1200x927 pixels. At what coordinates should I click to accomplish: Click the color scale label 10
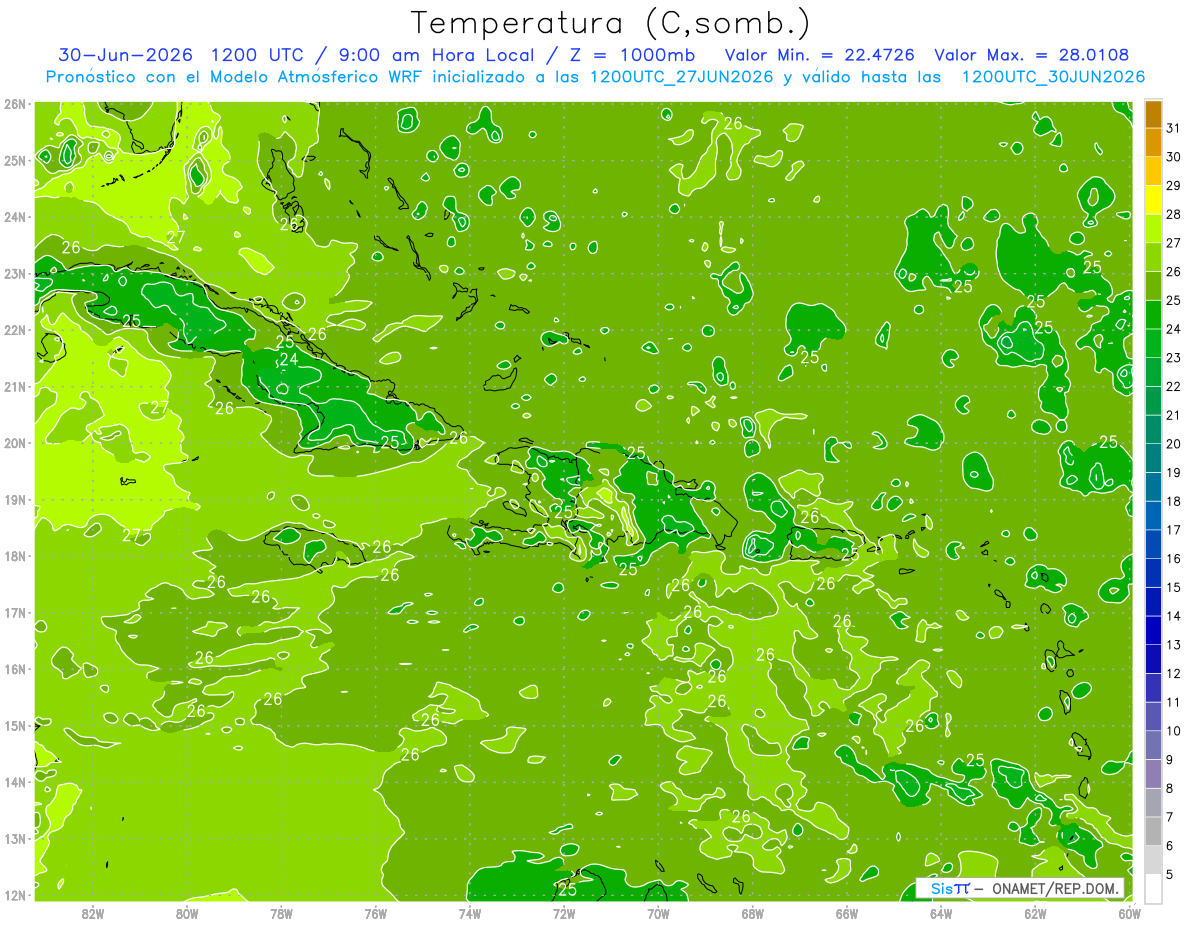point(1173,731)
